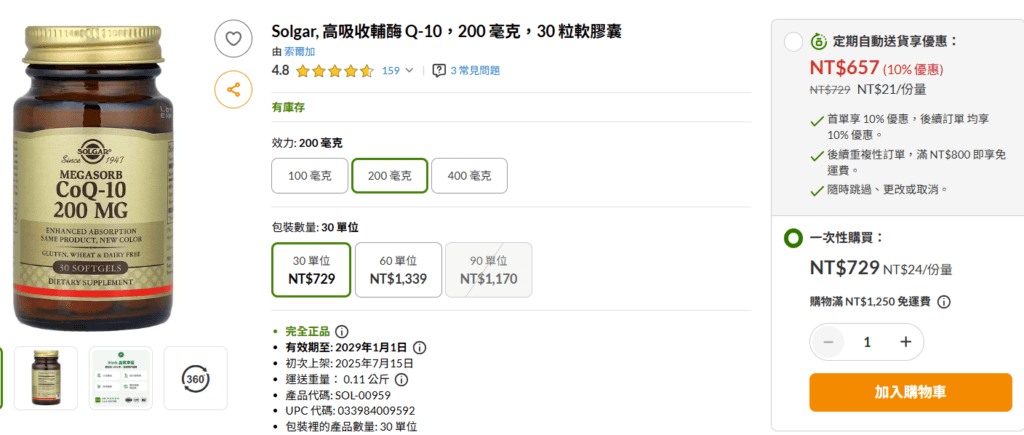Select the unavailable 90 單位 NT$1,170 package

pyautogui.click(x=488, y=270)
